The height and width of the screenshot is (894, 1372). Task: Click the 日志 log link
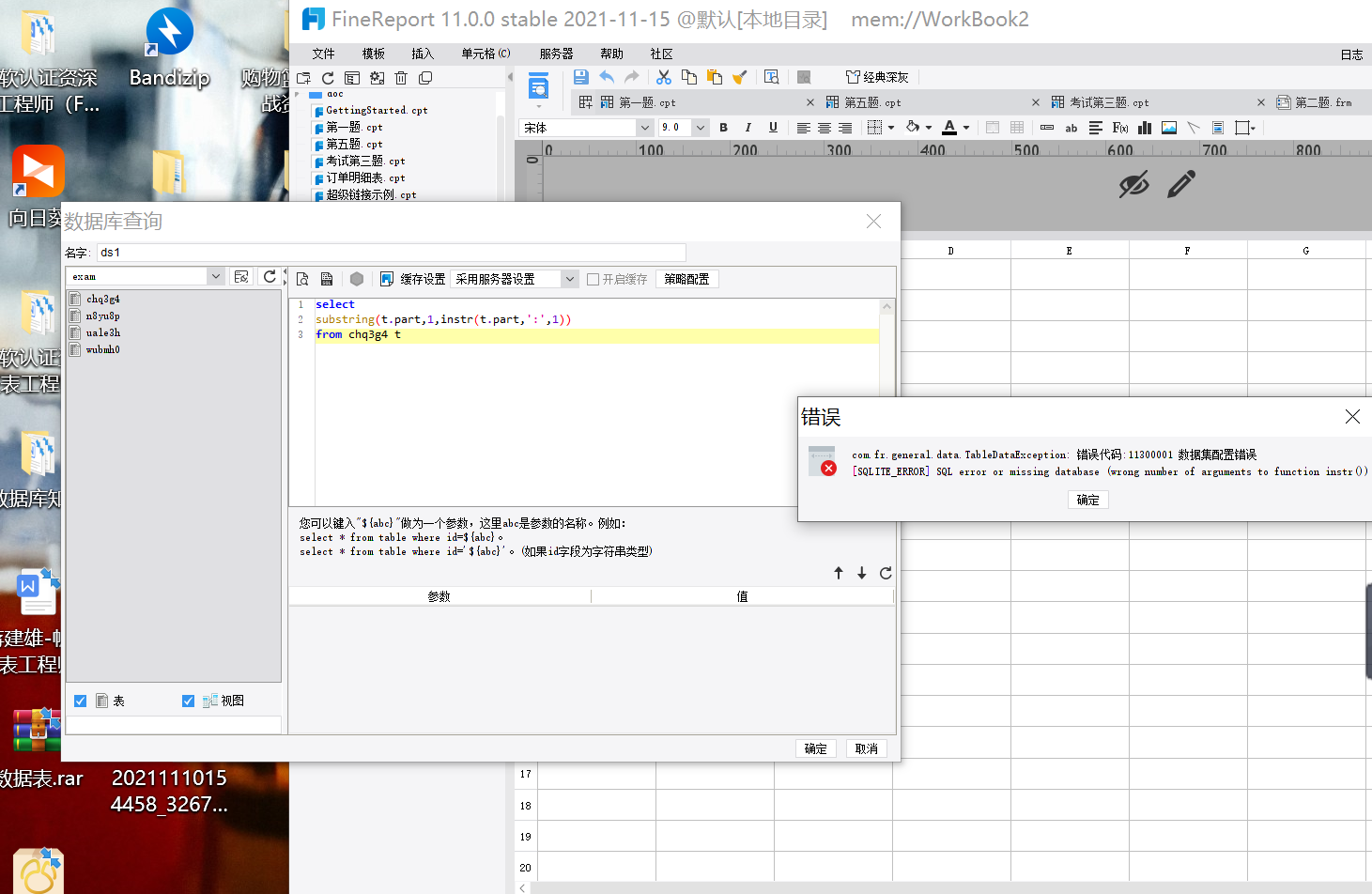point(1351,54)
